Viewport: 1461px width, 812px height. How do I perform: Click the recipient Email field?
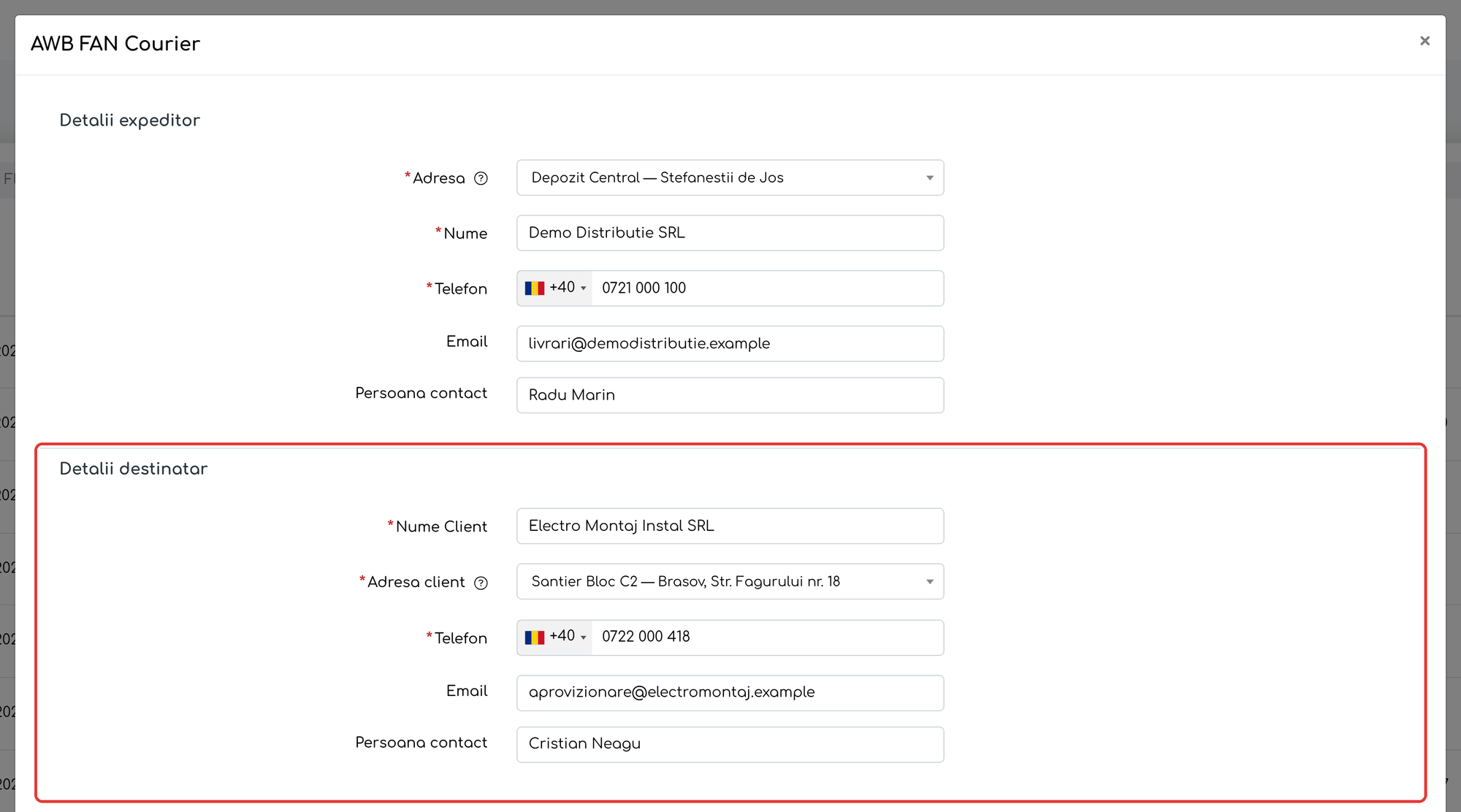730,692
